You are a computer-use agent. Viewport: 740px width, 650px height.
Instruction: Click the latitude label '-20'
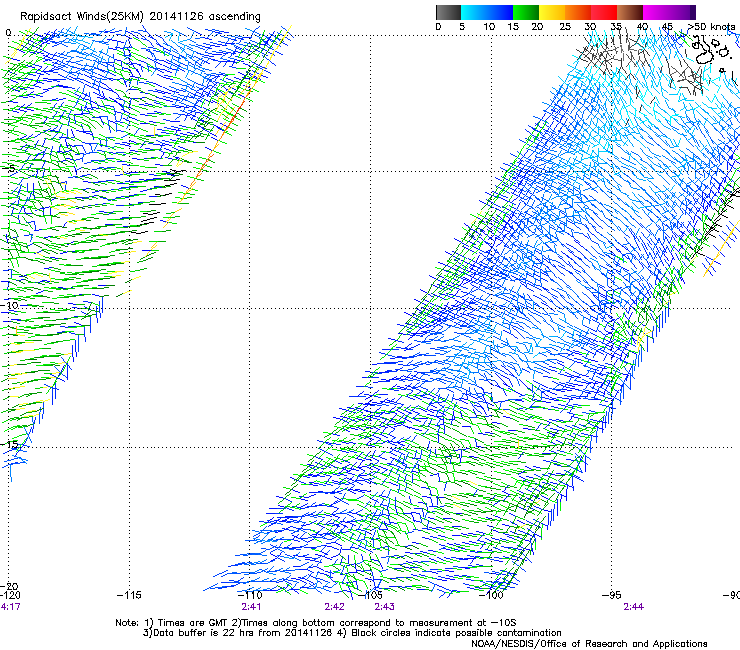9,586
